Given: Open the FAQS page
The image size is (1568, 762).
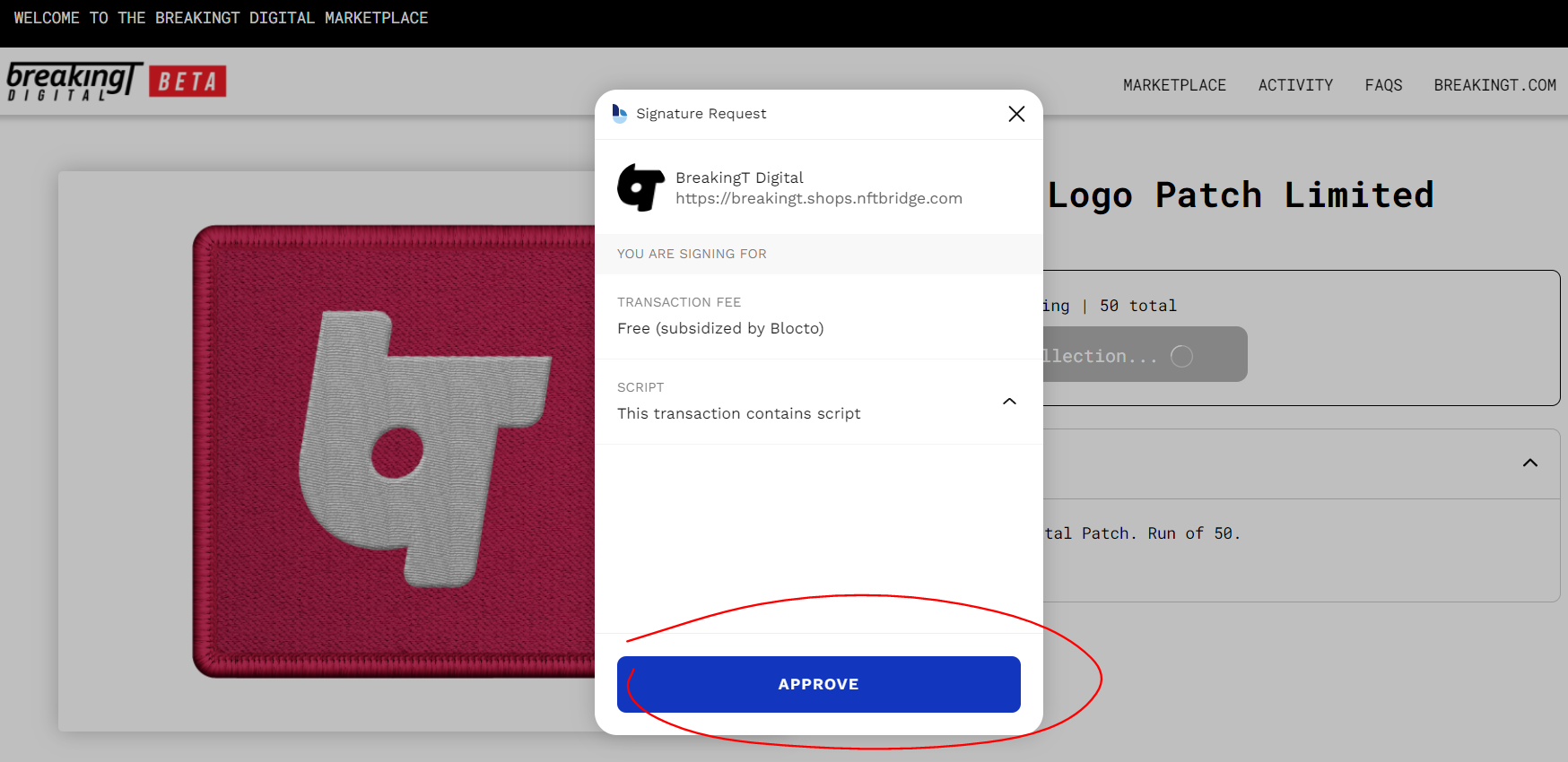Looking at the screenshot, I should pos(1382,85).
